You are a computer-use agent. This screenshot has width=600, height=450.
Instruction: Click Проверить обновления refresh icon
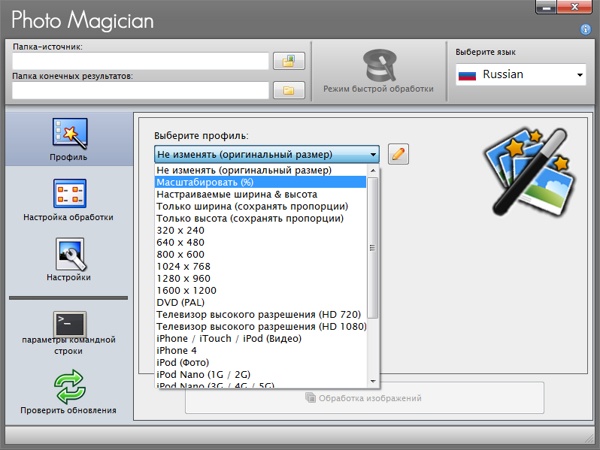click(x=69, y=385)
